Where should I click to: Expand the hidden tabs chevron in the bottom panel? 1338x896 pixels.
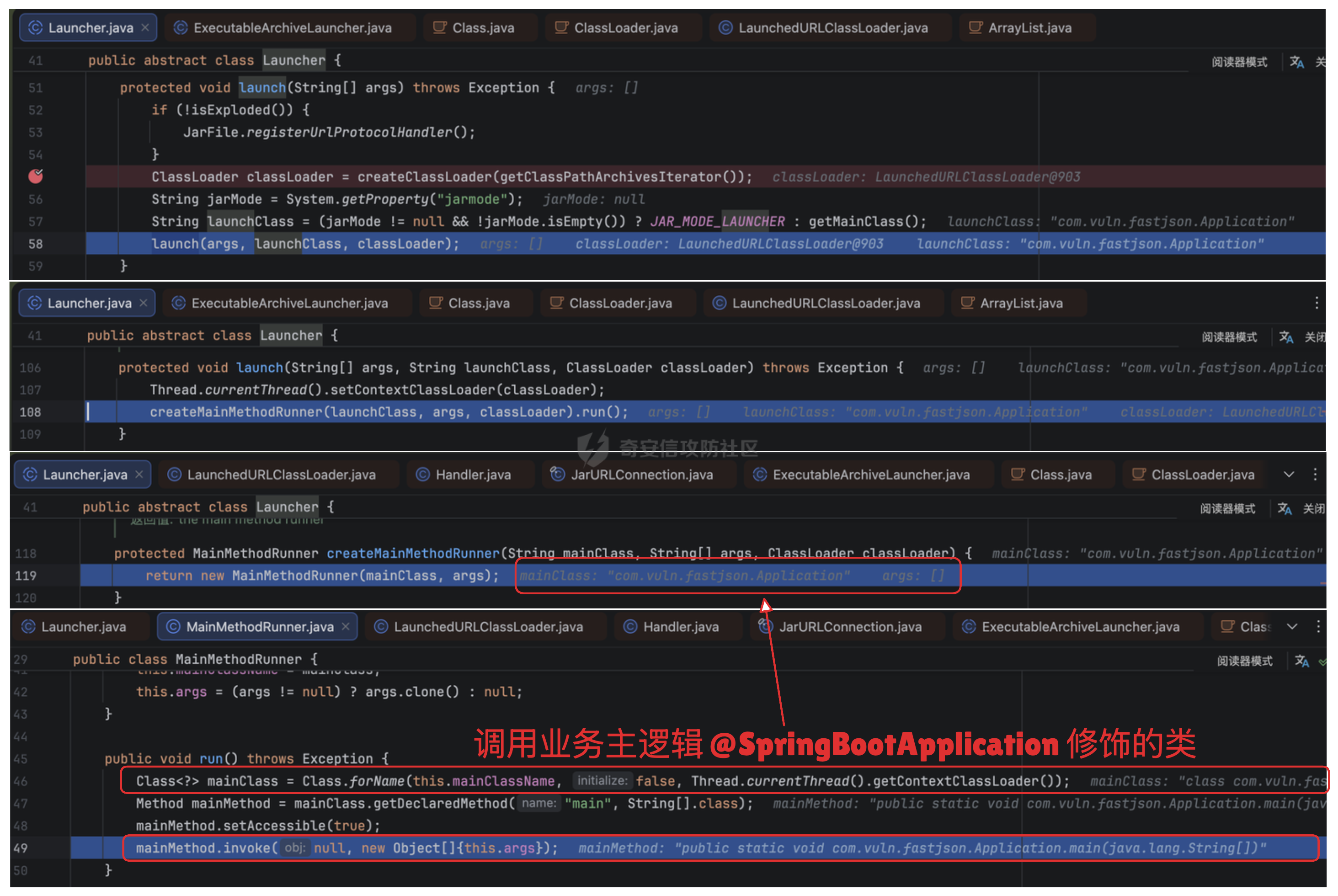[1292, 627]
